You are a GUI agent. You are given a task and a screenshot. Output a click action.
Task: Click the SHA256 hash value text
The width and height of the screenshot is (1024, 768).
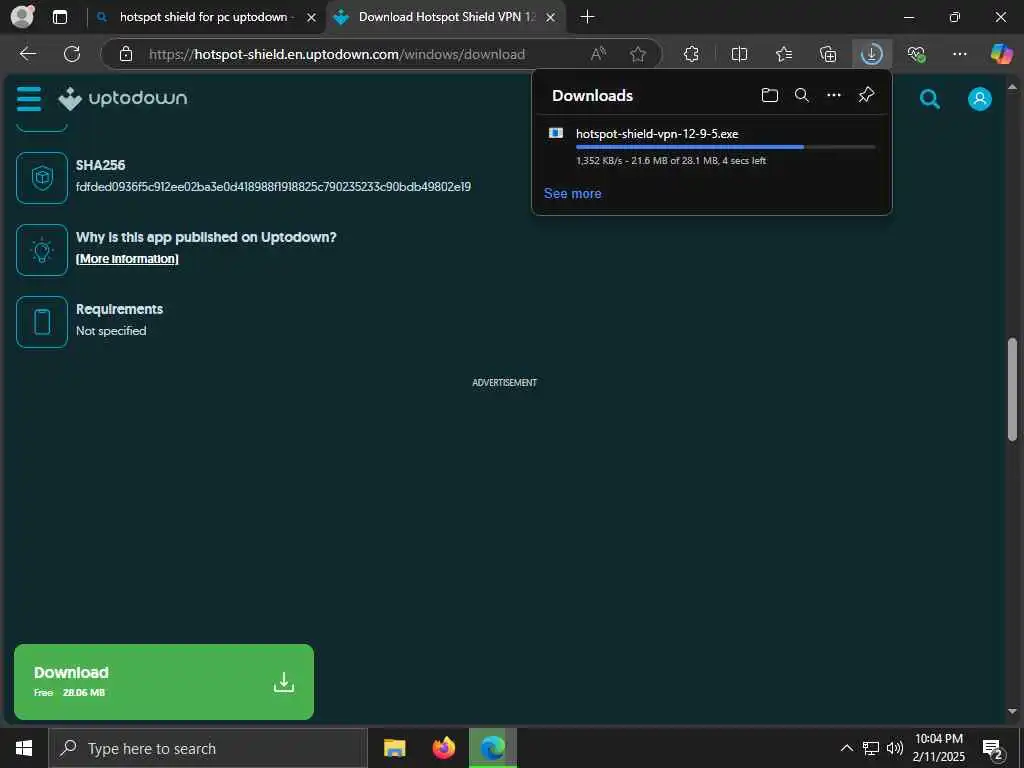point(273,187)
